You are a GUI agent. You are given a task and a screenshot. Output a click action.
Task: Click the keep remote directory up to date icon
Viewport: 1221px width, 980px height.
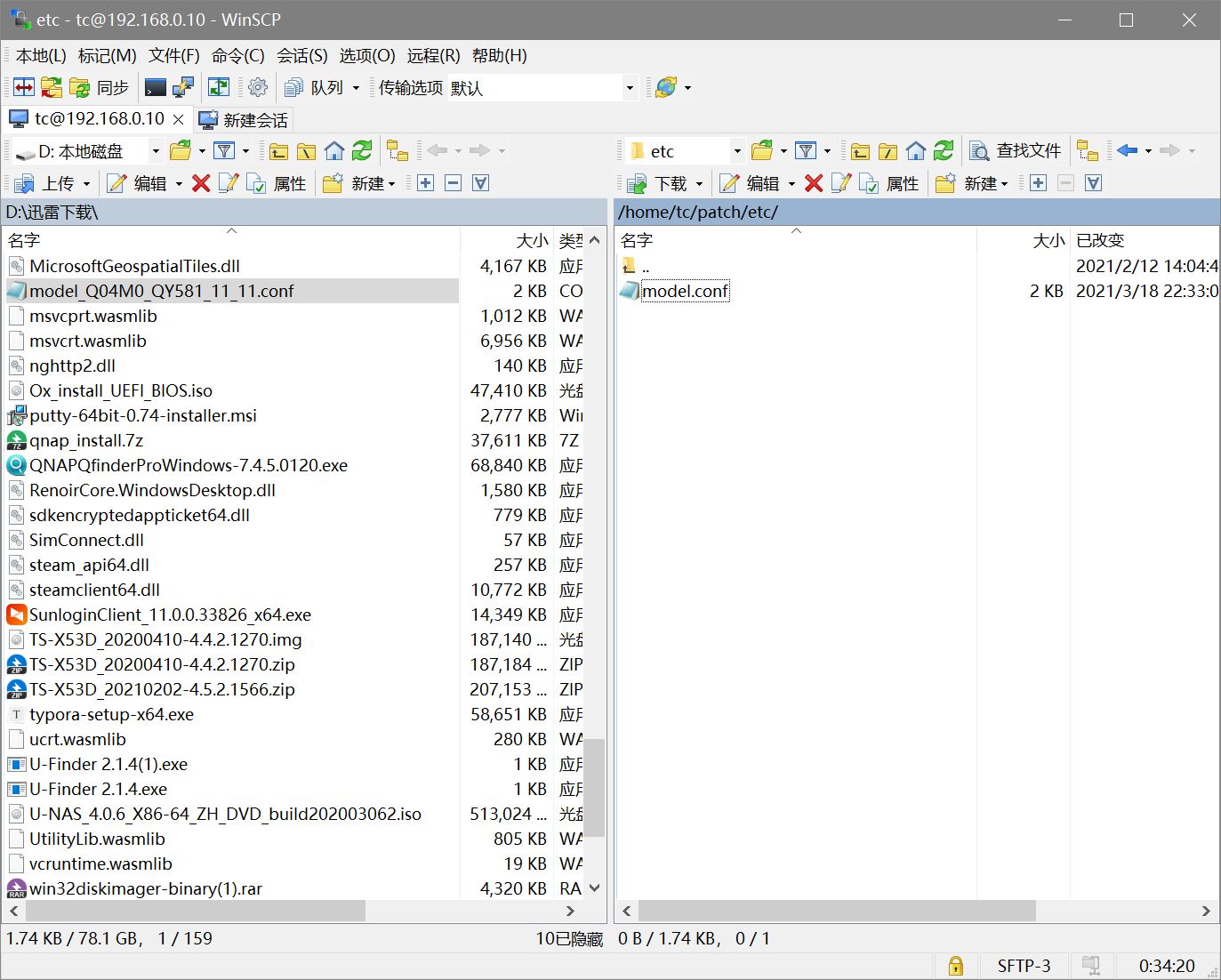218,87
